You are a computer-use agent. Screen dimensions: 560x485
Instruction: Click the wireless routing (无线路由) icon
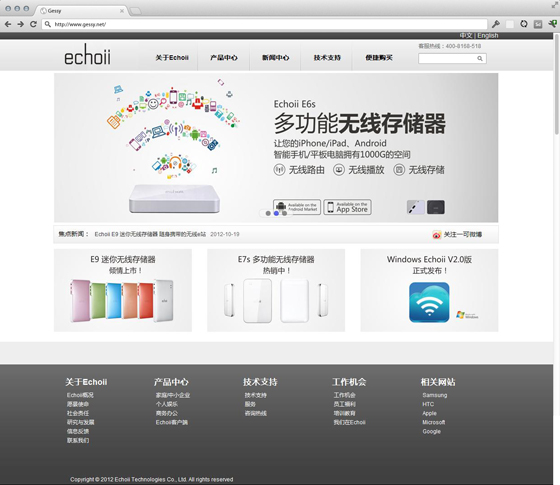279,170
